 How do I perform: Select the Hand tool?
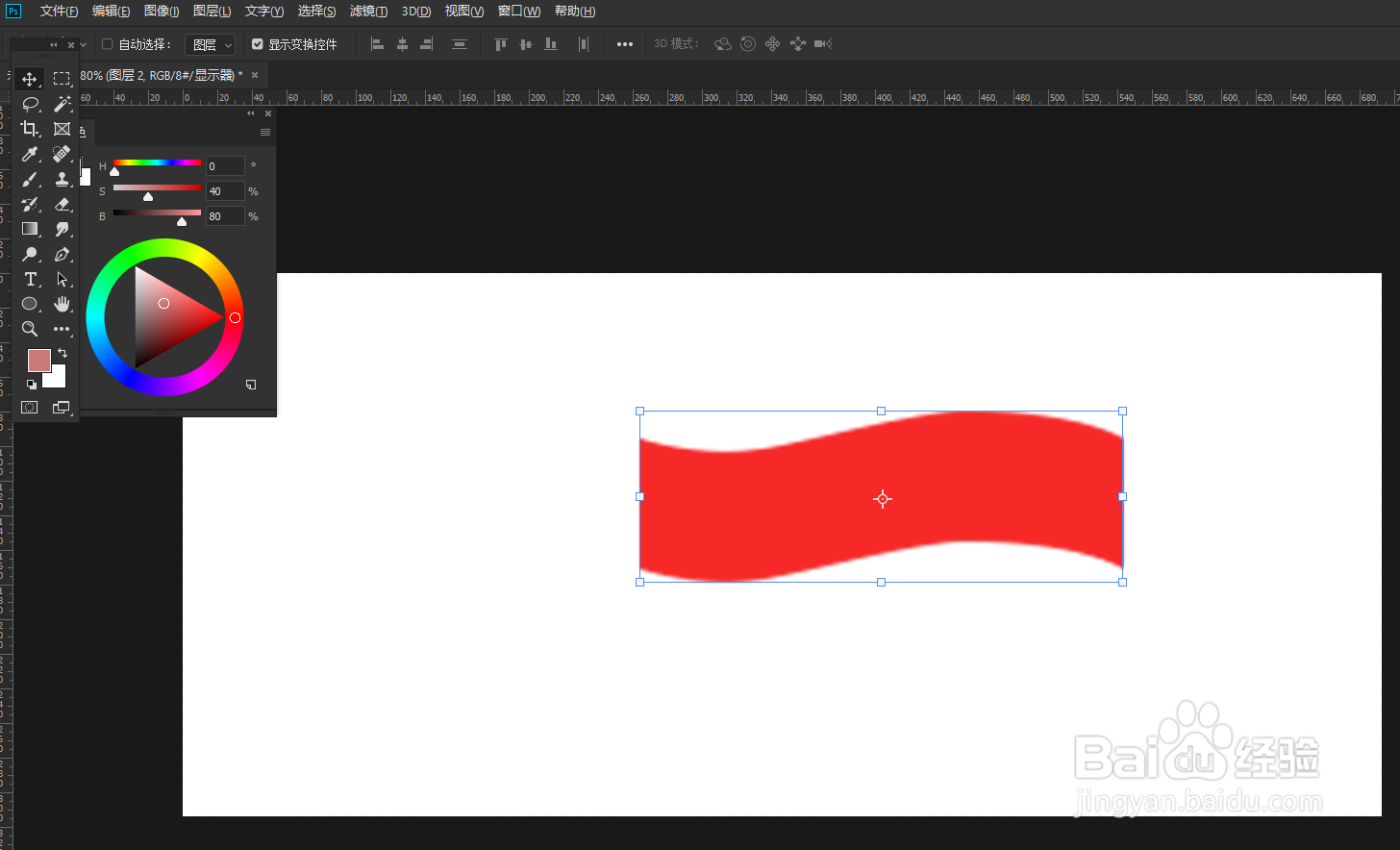point(62,304)
